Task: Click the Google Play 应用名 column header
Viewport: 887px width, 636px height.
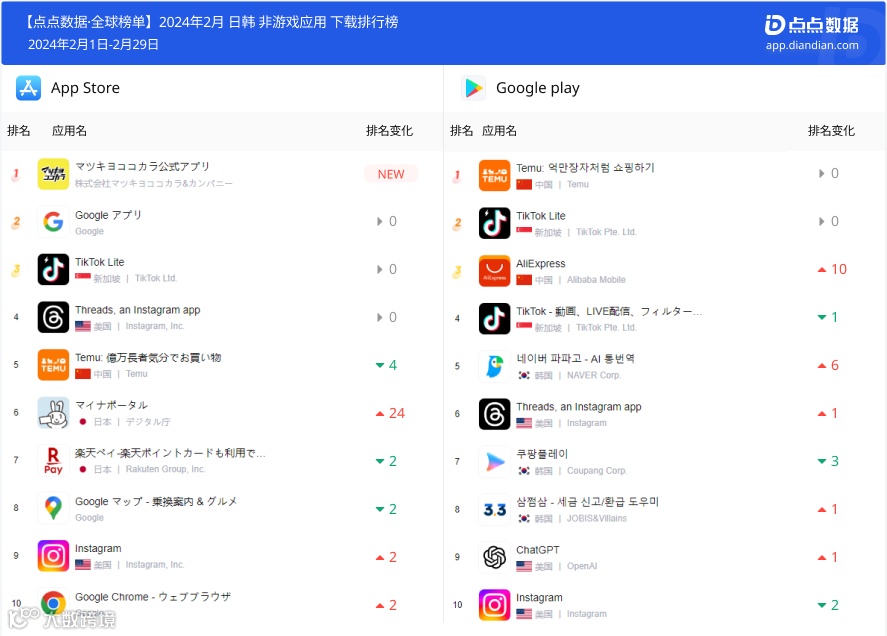Action: [x=499, y=131]
